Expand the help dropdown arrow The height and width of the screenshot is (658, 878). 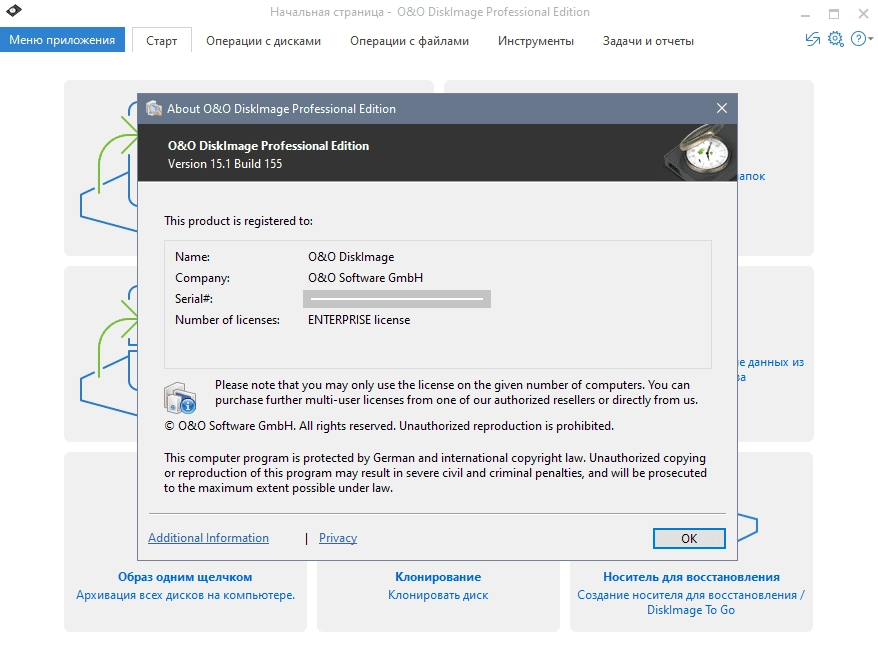tap(870, 39)
